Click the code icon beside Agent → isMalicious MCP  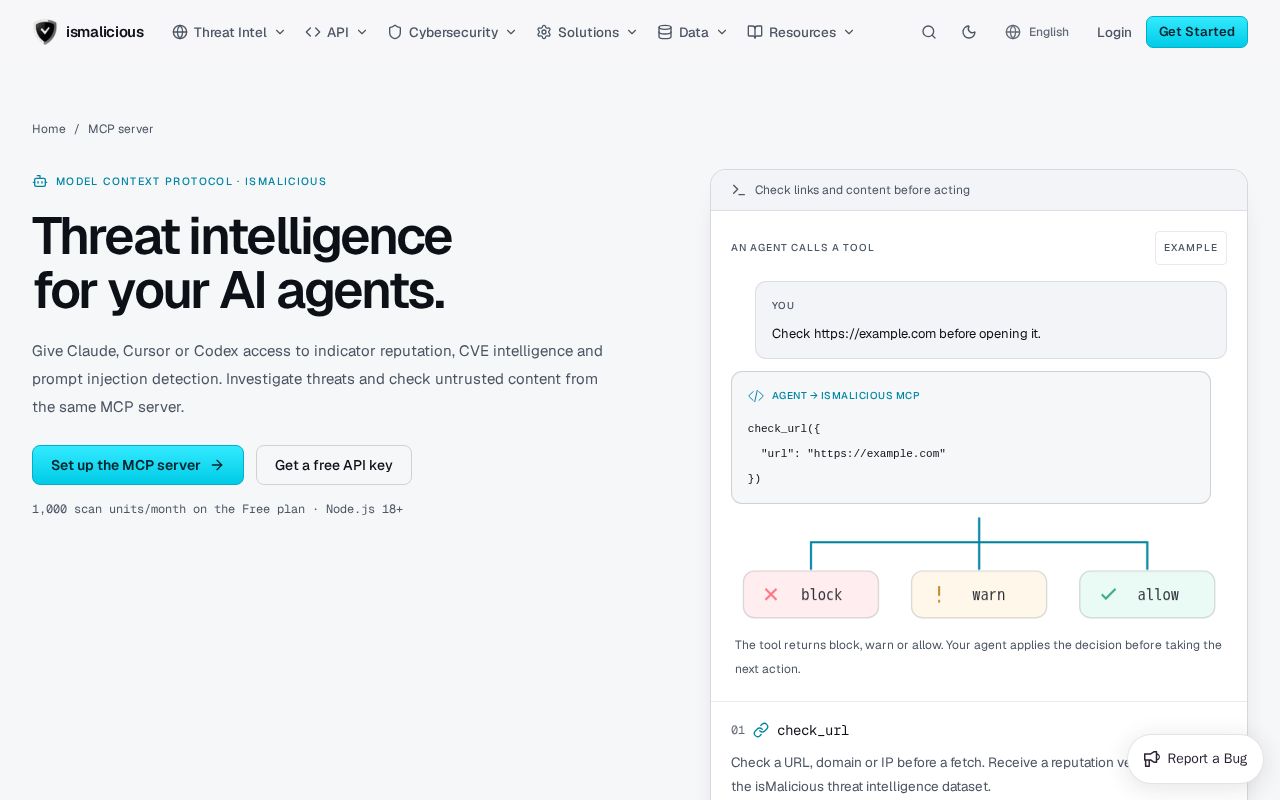coord(756,396)
